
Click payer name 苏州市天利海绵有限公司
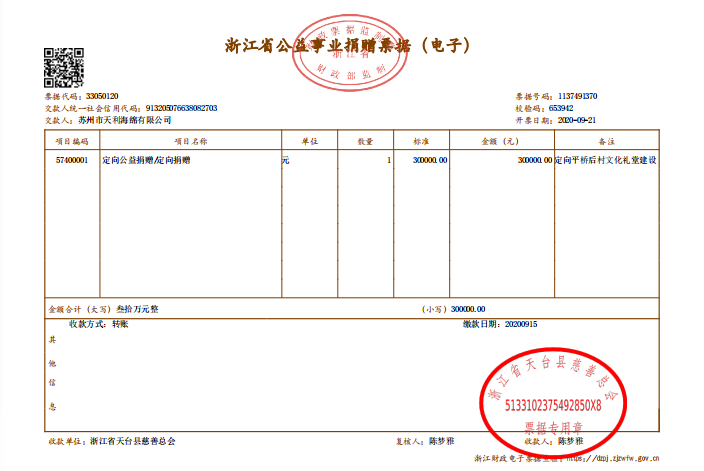click(125, 120)
